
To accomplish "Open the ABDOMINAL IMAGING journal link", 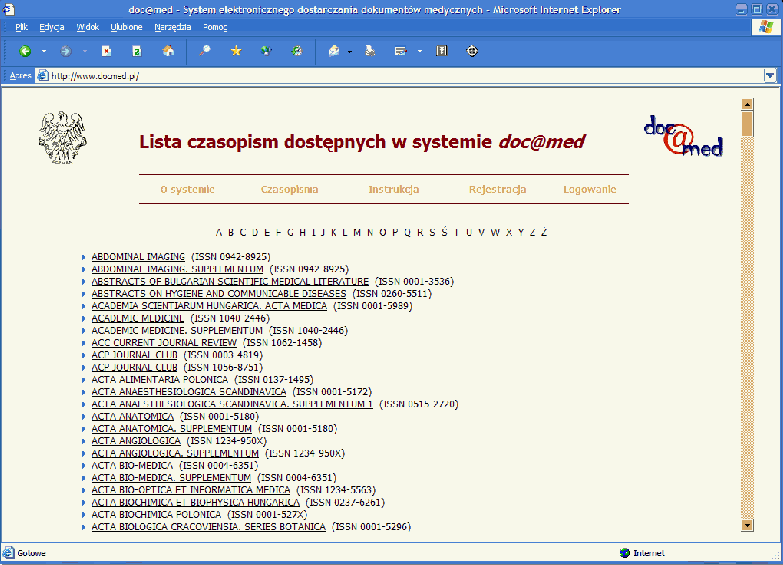I will click(x=138, y=257).
